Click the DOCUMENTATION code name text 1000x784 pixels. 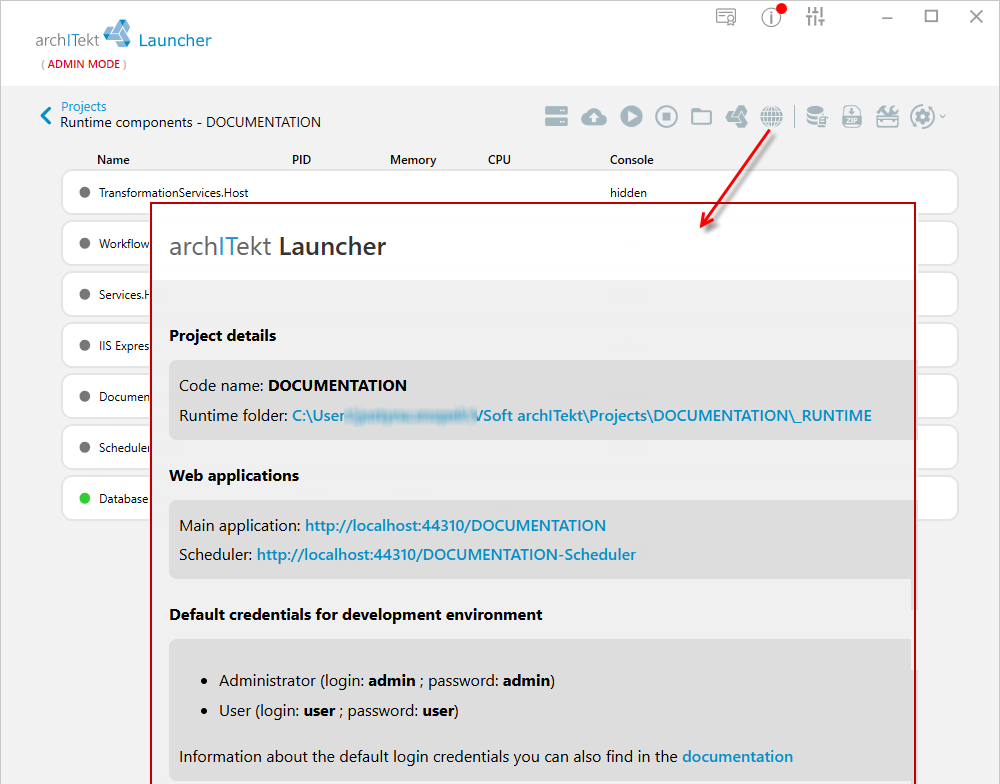point(337,386)
